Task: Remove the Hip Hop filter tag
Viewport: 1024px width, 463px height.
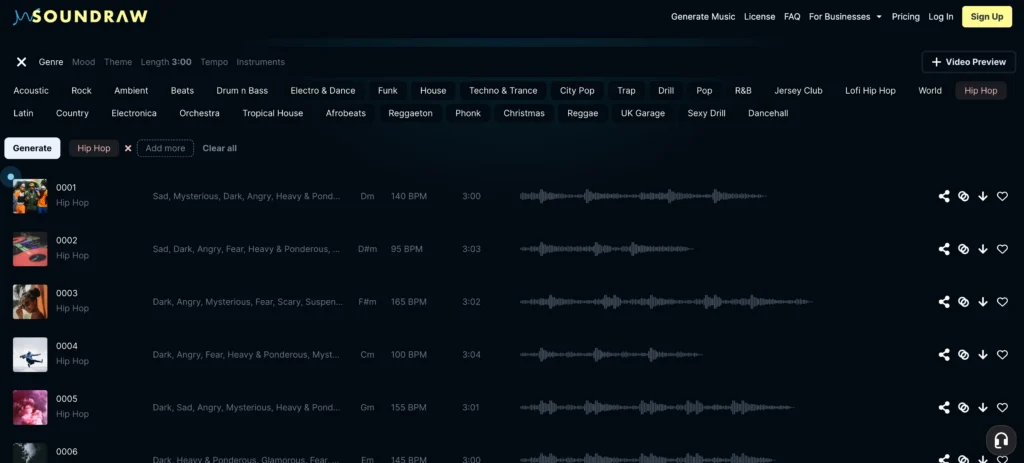Action: pos(128,148)
